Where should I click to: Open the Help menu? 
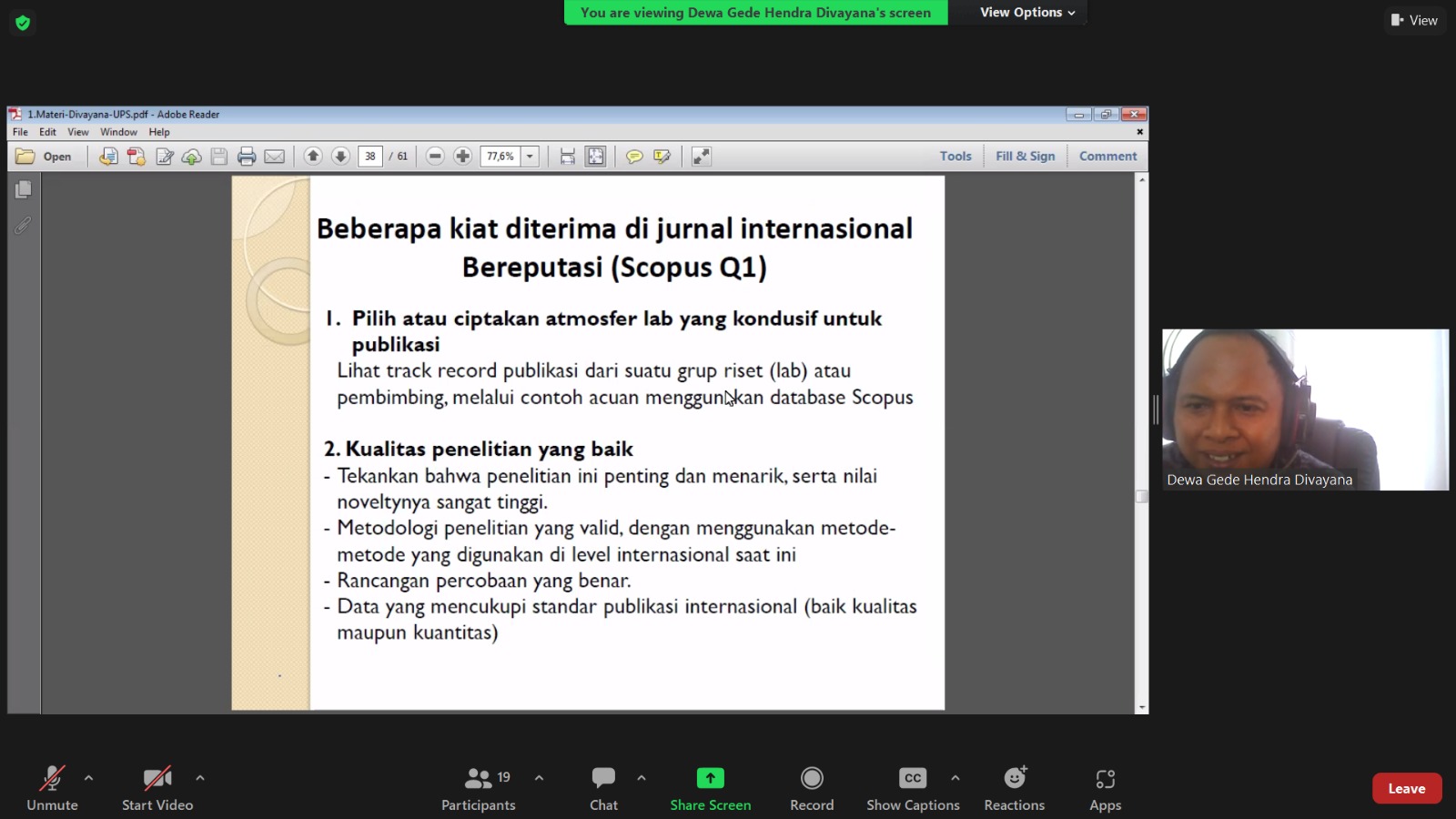[x=159, y=132]
